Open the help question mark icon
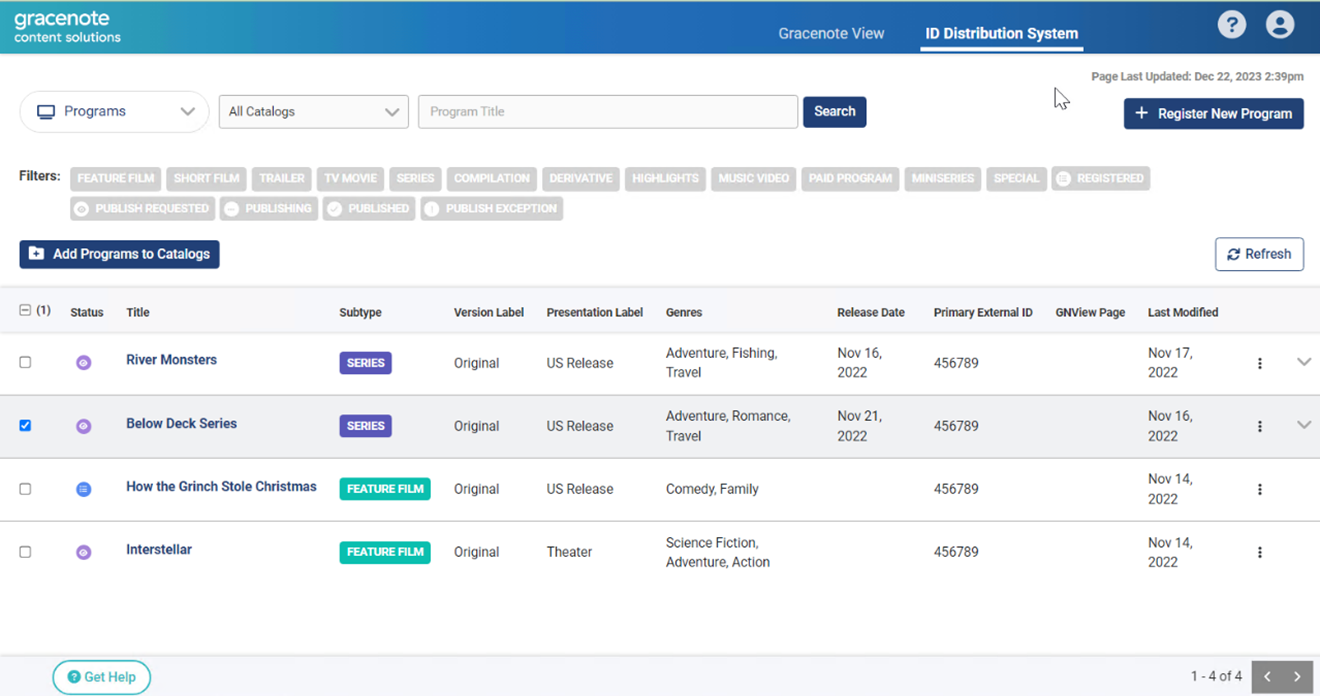Viewport: 1320px width, 697px height. pyautogui.click(x=1231, y=25)
